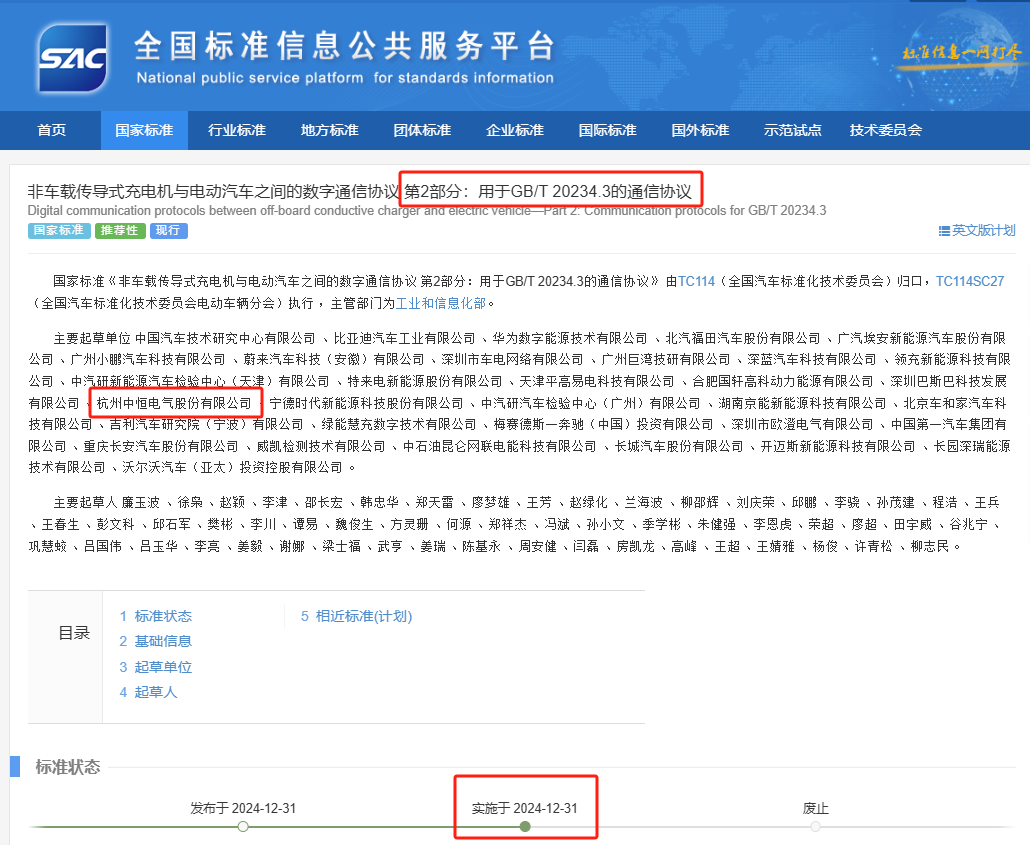Image resolution: width=1030 pixels, height=845 pixels.
Task: Click the SAC logo icon
Action: point(73,58)
